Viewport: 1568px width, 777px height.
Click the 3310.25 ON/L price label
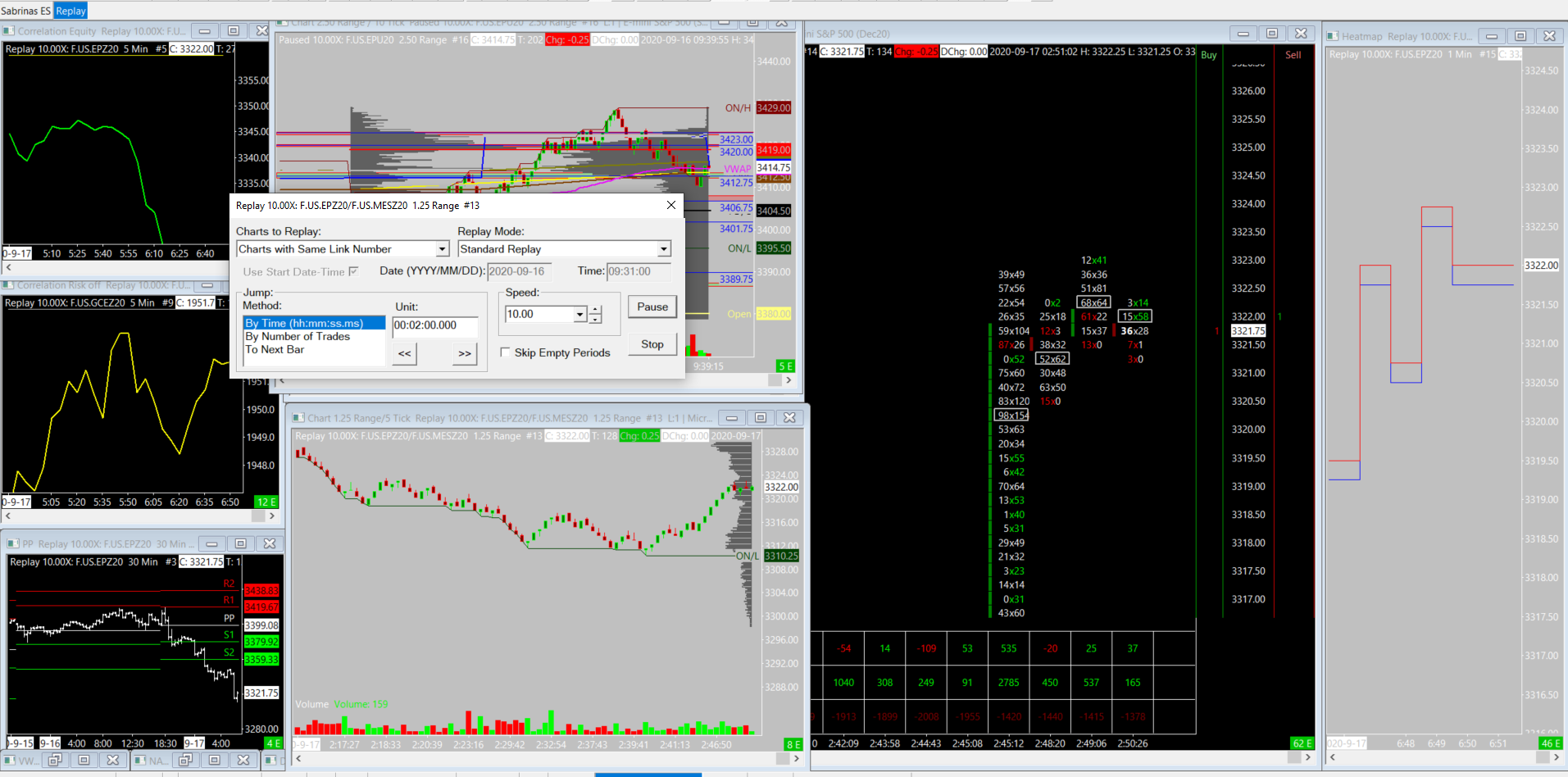(x=781, y=556)
